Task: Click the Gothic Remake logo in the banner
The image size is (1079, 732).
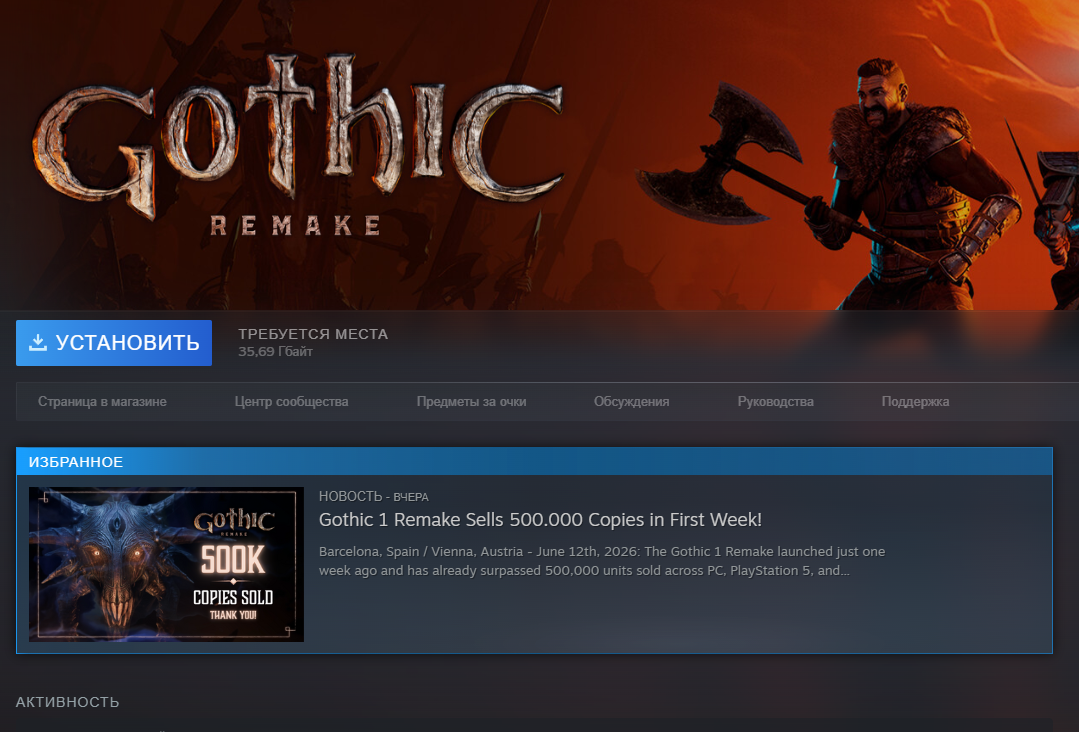Action: point(297,146)
